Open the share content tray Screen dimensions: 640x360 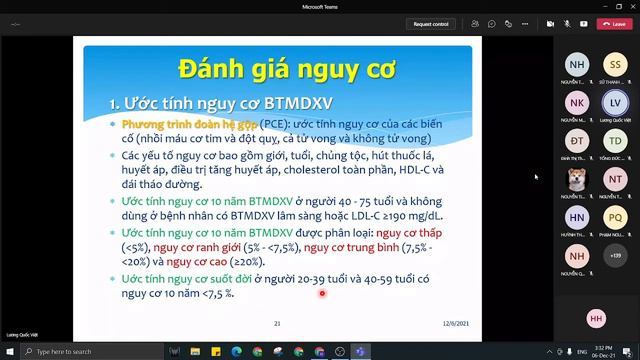[584, 24]
